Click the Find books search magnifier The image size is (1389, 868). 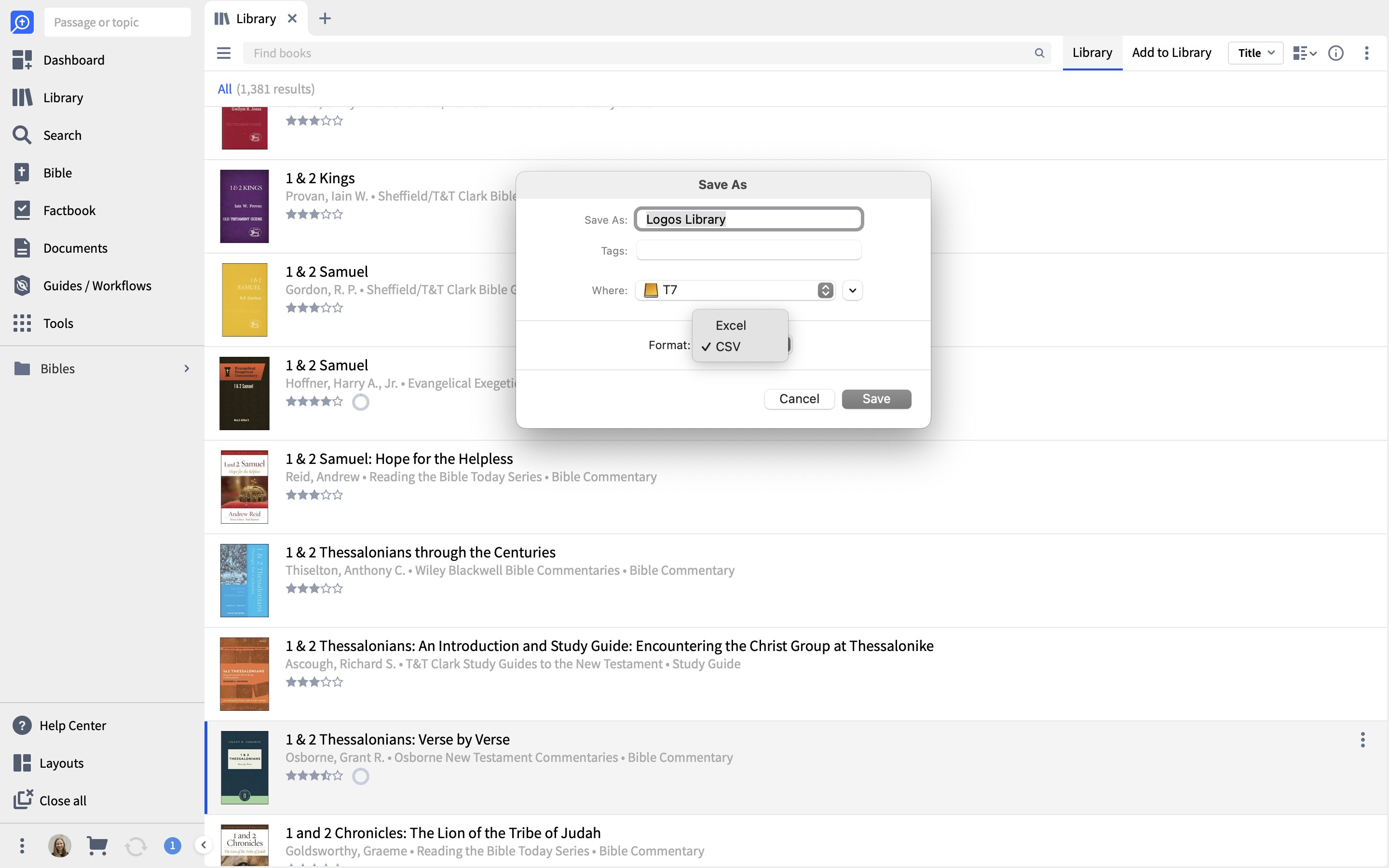[1039, 53]
